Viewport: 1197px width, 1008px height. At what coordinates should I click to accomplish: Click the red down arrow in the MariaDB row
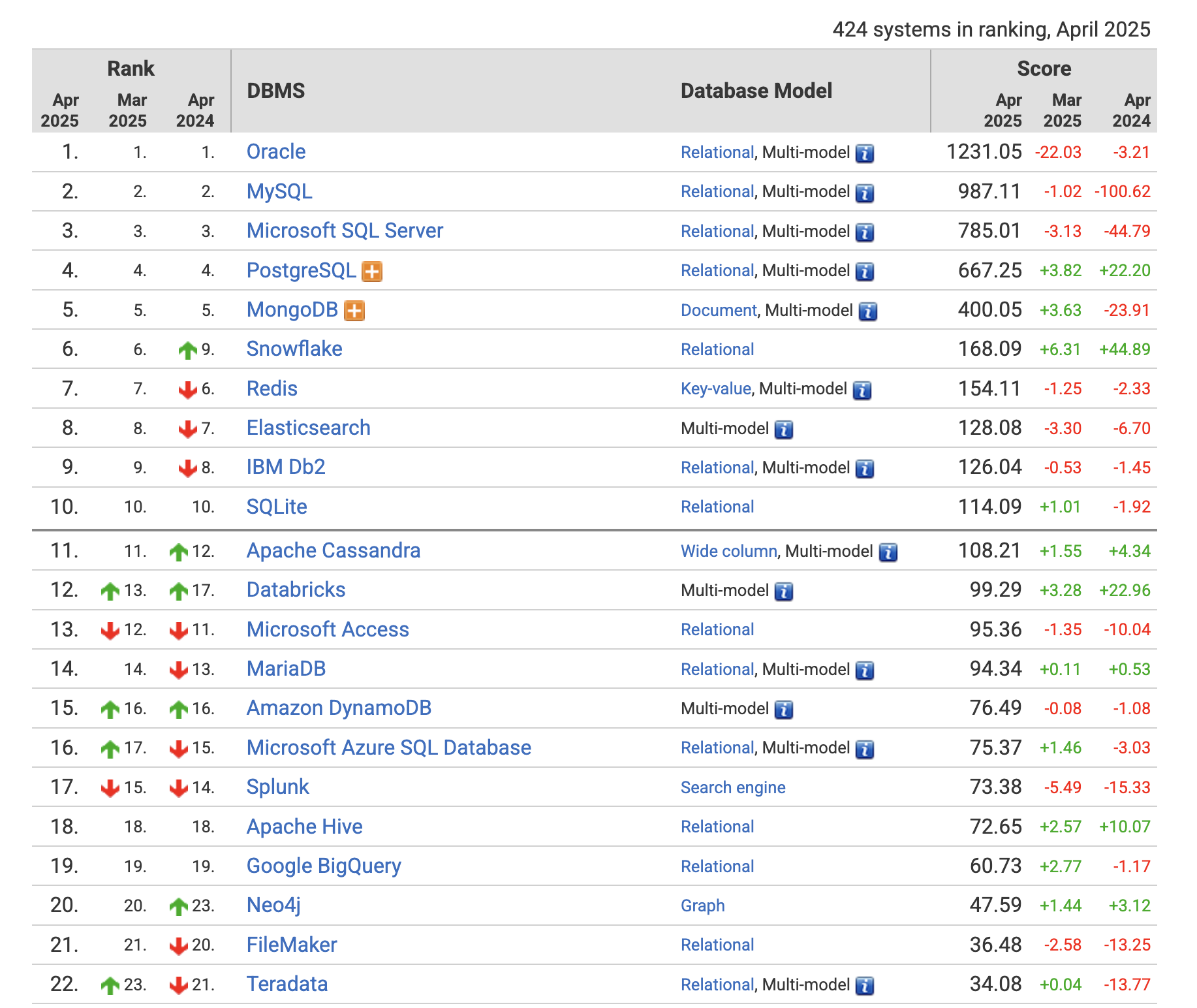coord(178,670)
